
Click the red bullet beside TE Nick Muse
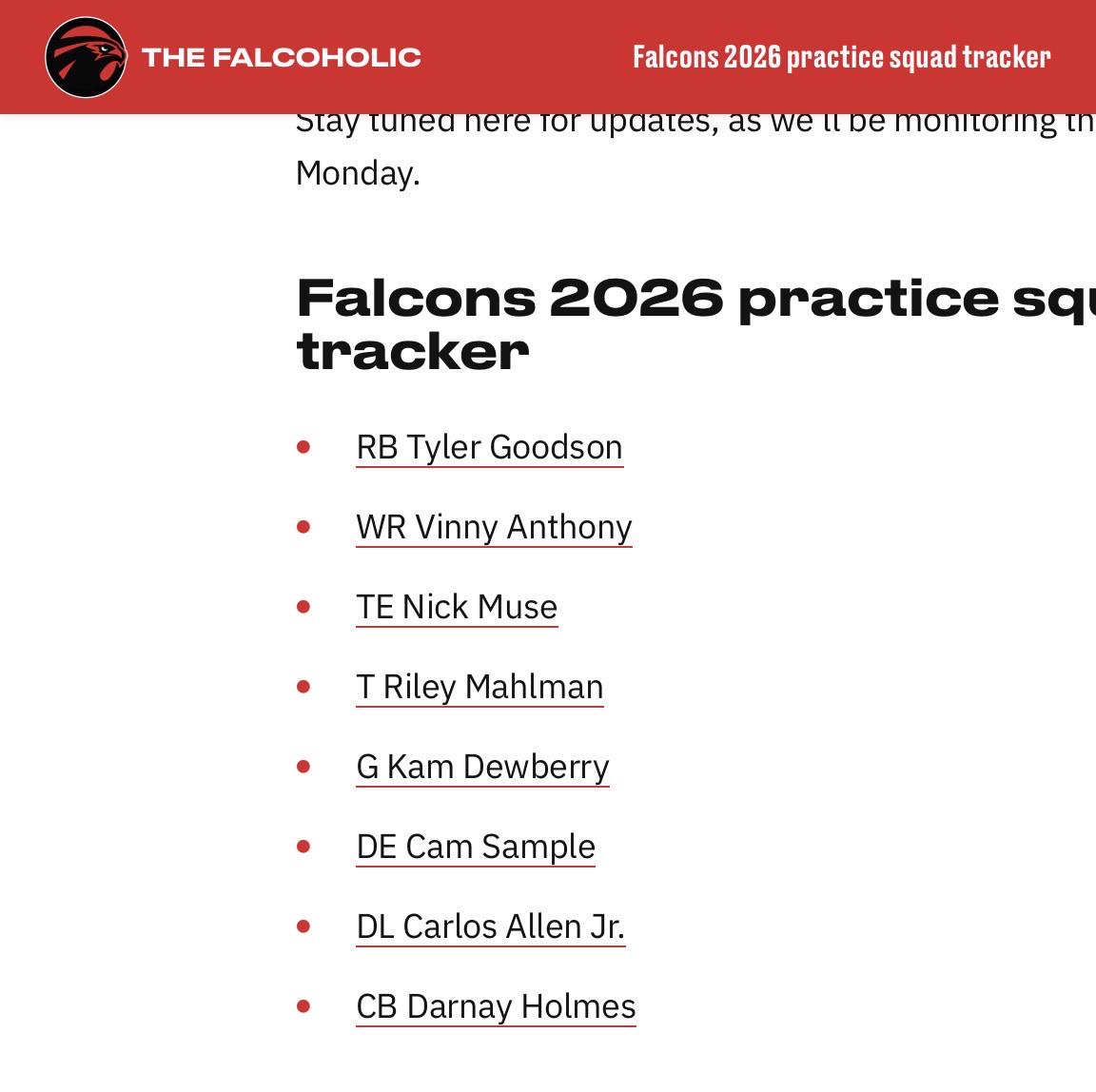[303, 607]
